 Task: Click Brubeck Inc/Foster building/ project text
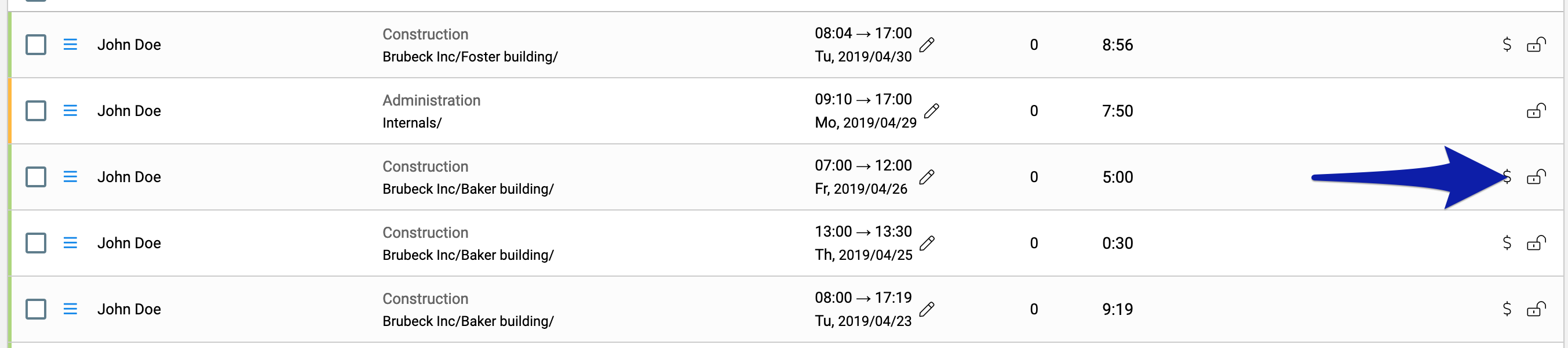click(x=470, y=57)
